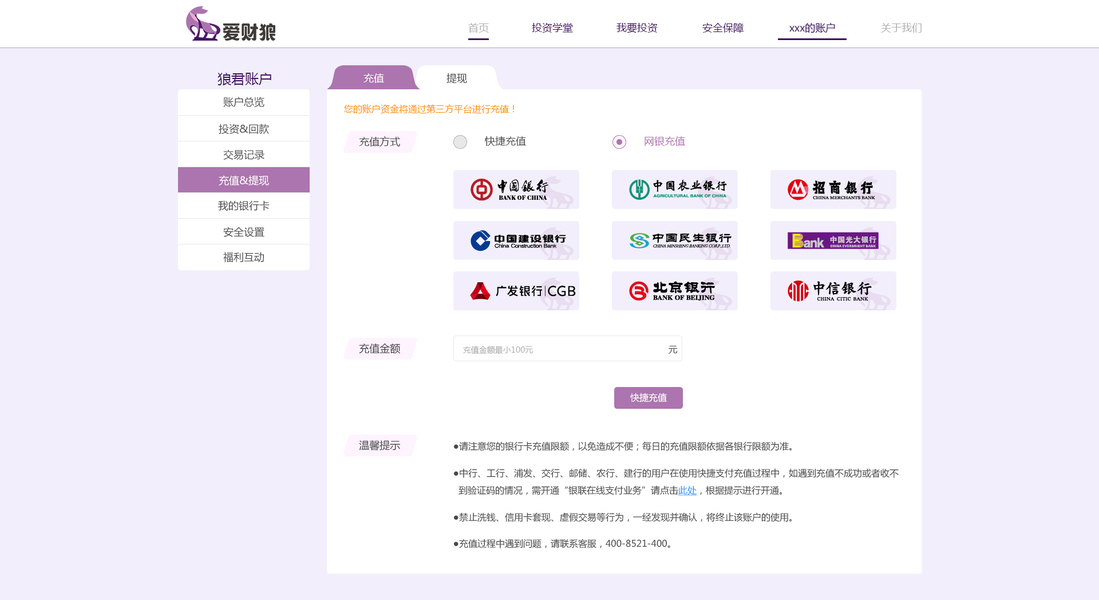Navigate to 安全保障 in top menu
Viewport: 1099px width, 600px height.
pos(723,27)
